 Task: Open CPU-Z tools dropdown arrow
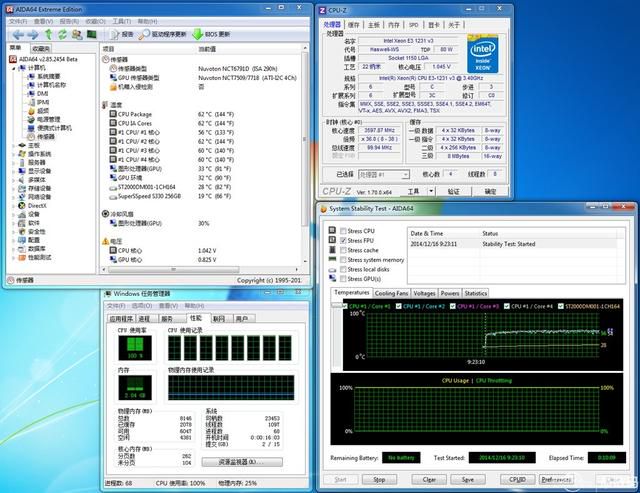[x=431, y=191]
